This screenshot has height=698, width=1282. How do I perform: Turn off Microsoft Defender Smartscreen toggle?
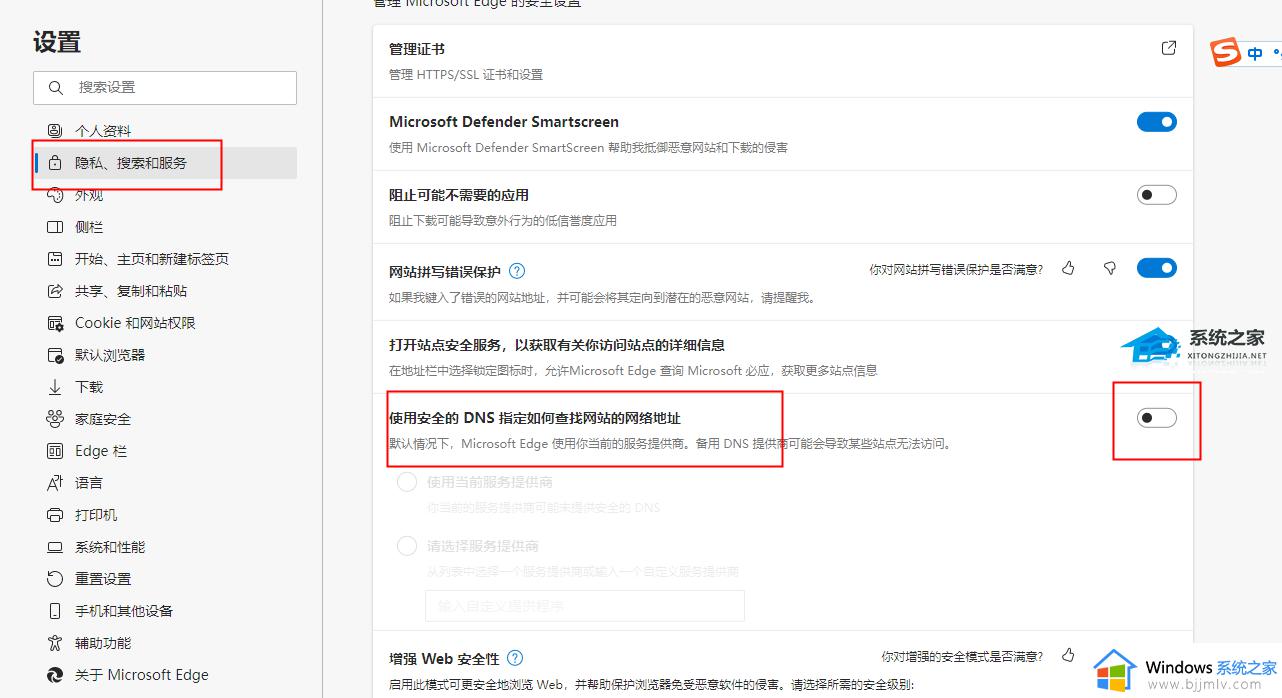(x=1157, y=122)
